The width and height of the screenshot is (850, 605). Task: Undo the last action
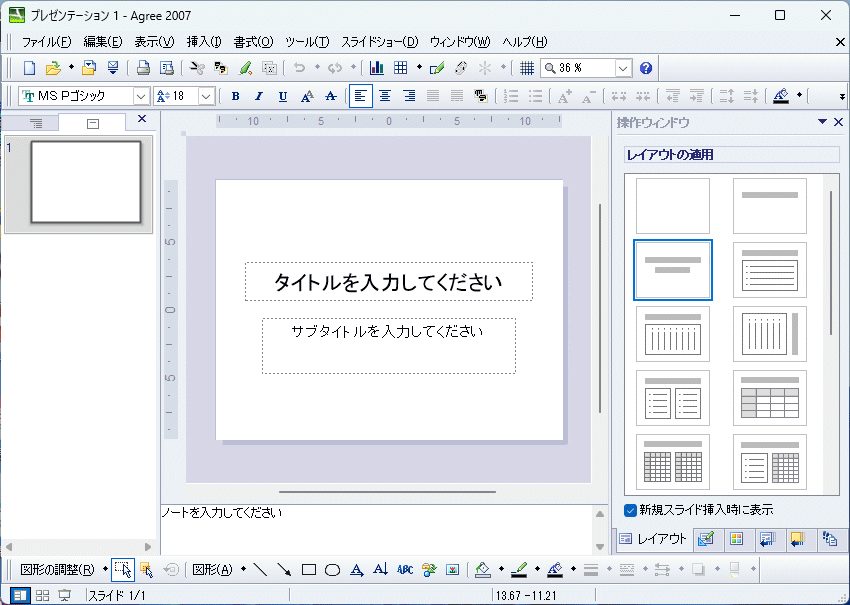point(299,68)
